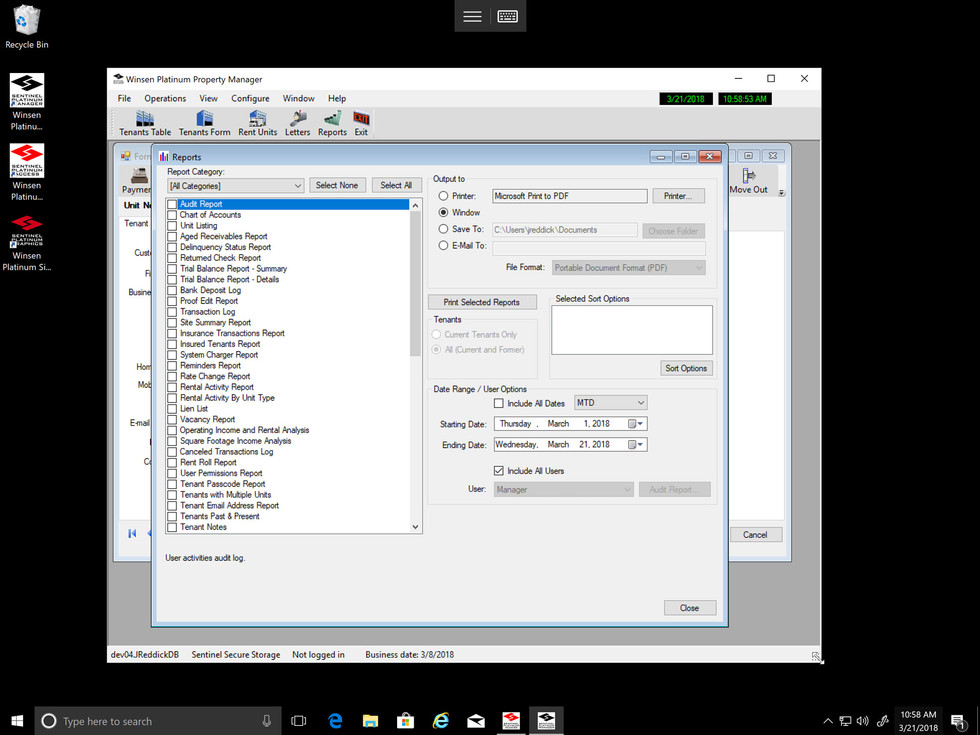This screenshot has width=980, height=735.
Task: Select the Winsen Platinum Graphics desktop shortcut
Action: 27,243
